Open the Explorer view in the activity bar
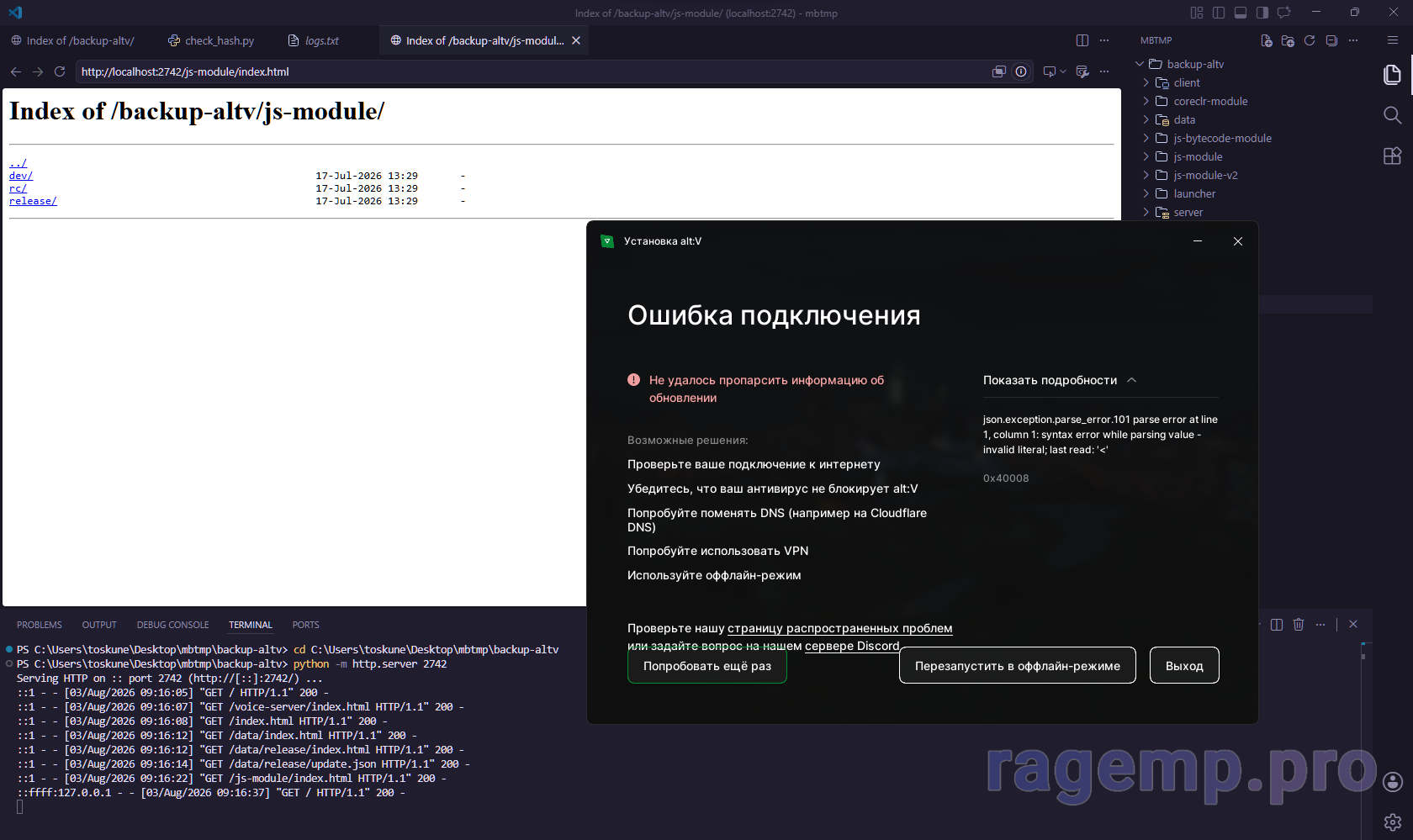Screen dimensions: 1413x840 tap(1393, 75)
